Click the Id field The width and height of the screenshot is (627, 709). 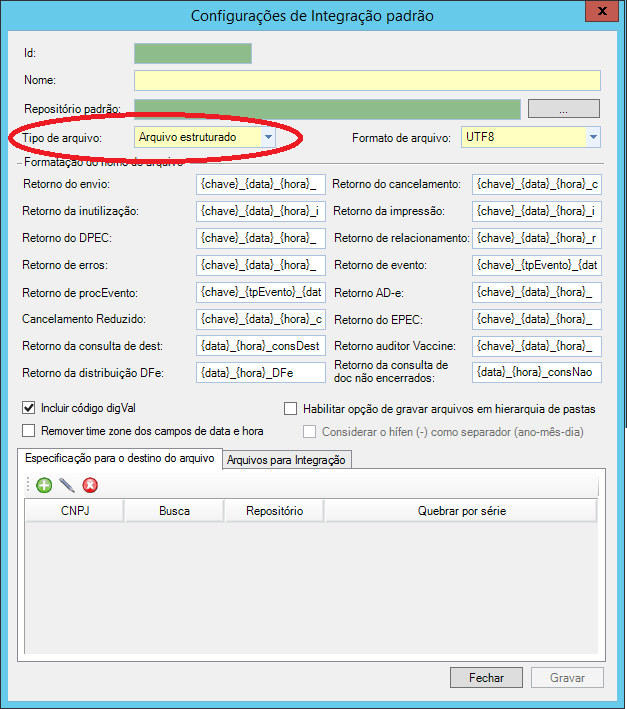coord(193,53)
